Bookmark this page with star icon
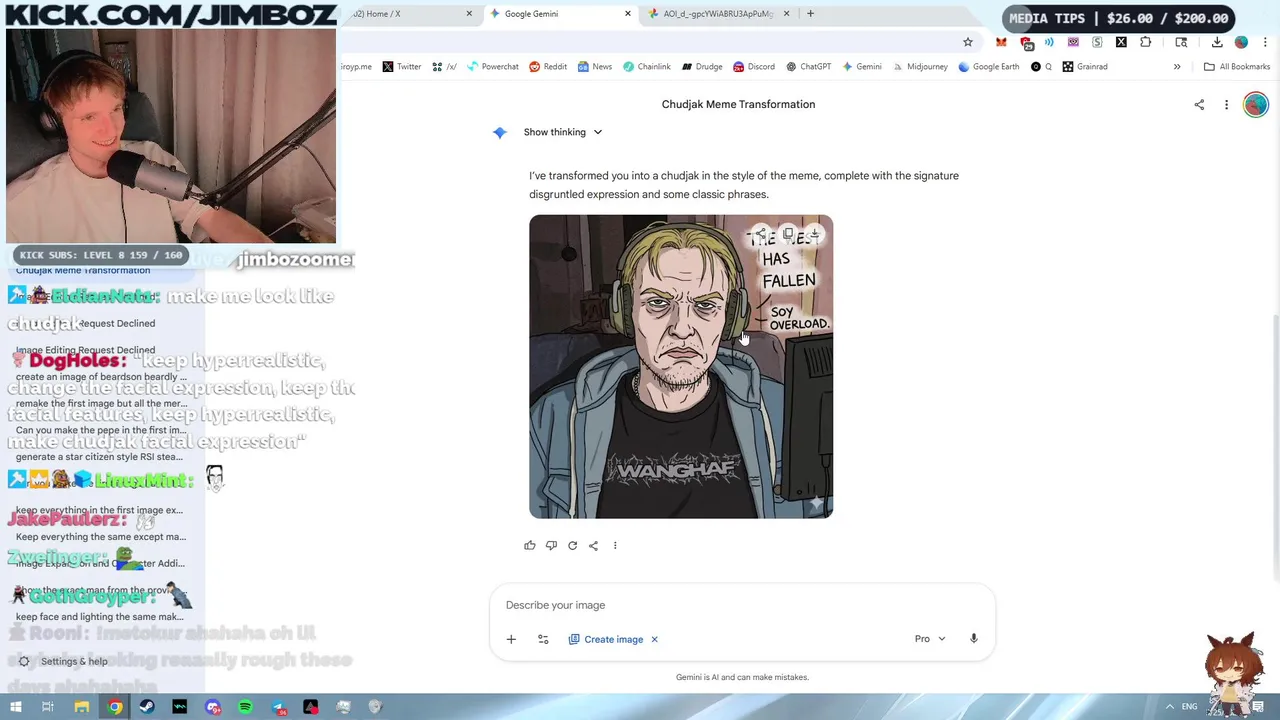 968,42
